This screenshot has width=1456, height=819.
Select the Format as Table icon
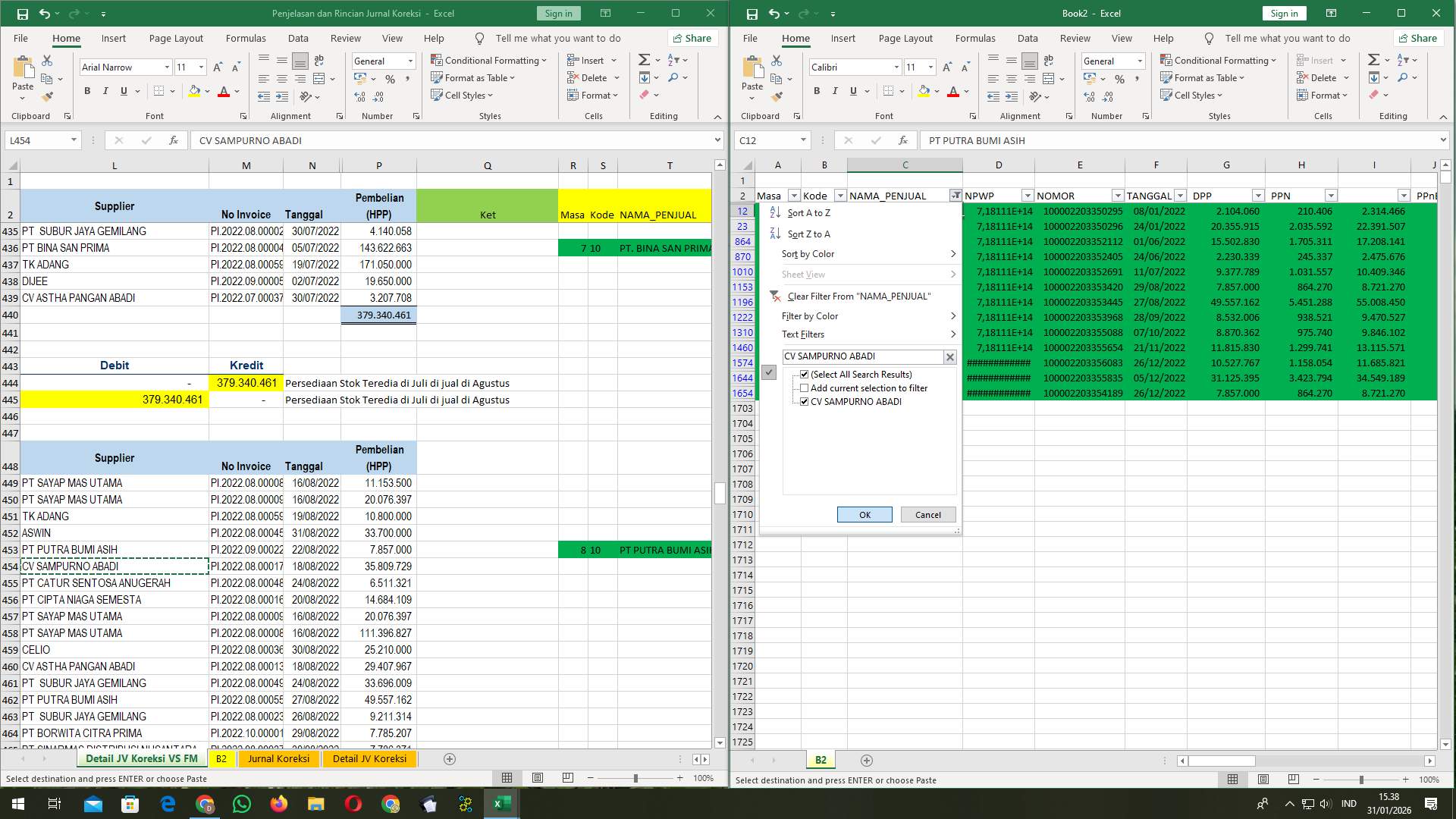tap(438, 77)
